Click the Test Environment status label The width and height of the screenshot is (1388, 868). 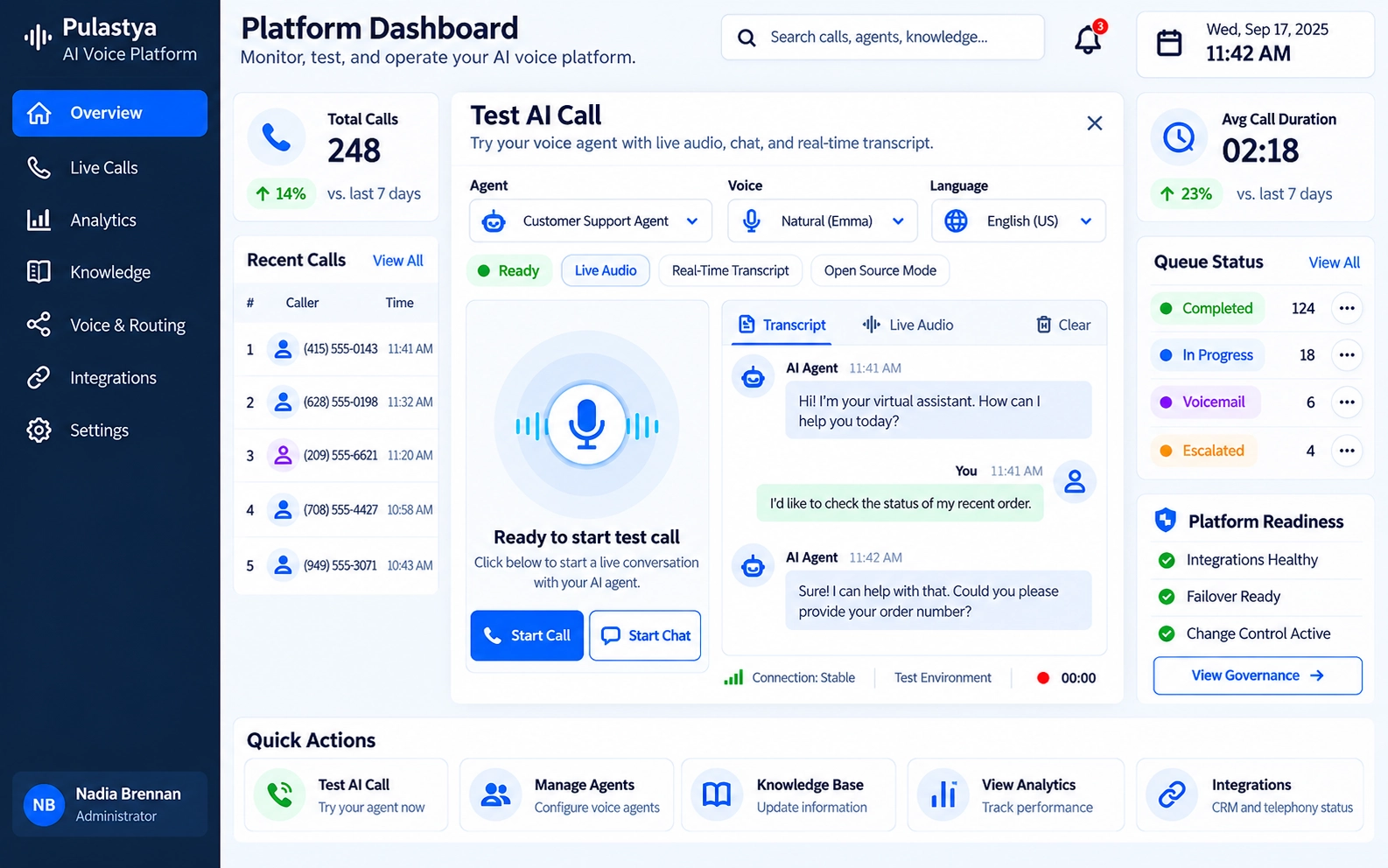pos(943,677)
